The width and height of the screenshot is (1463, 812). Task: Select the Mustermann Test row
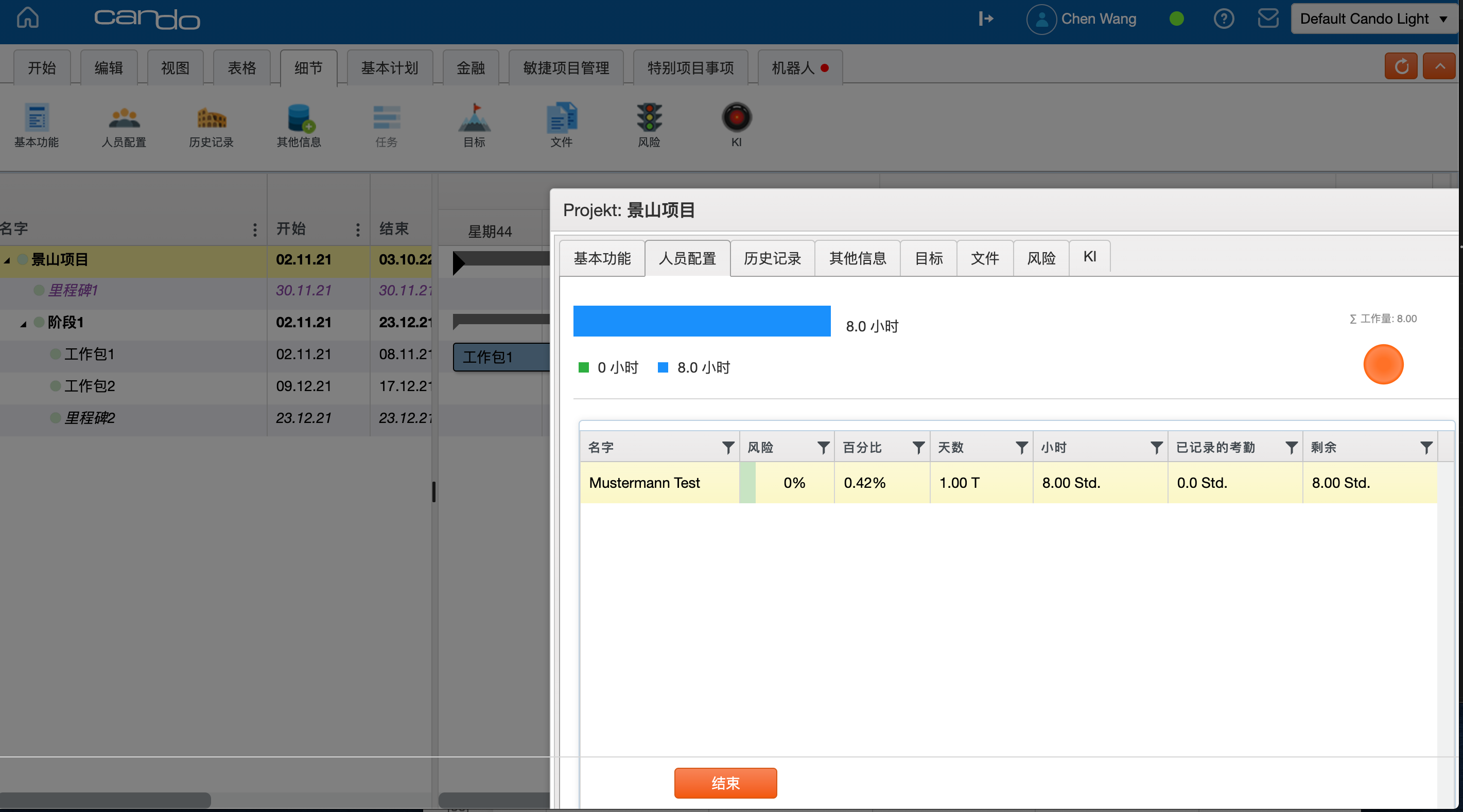[1008, 483]
